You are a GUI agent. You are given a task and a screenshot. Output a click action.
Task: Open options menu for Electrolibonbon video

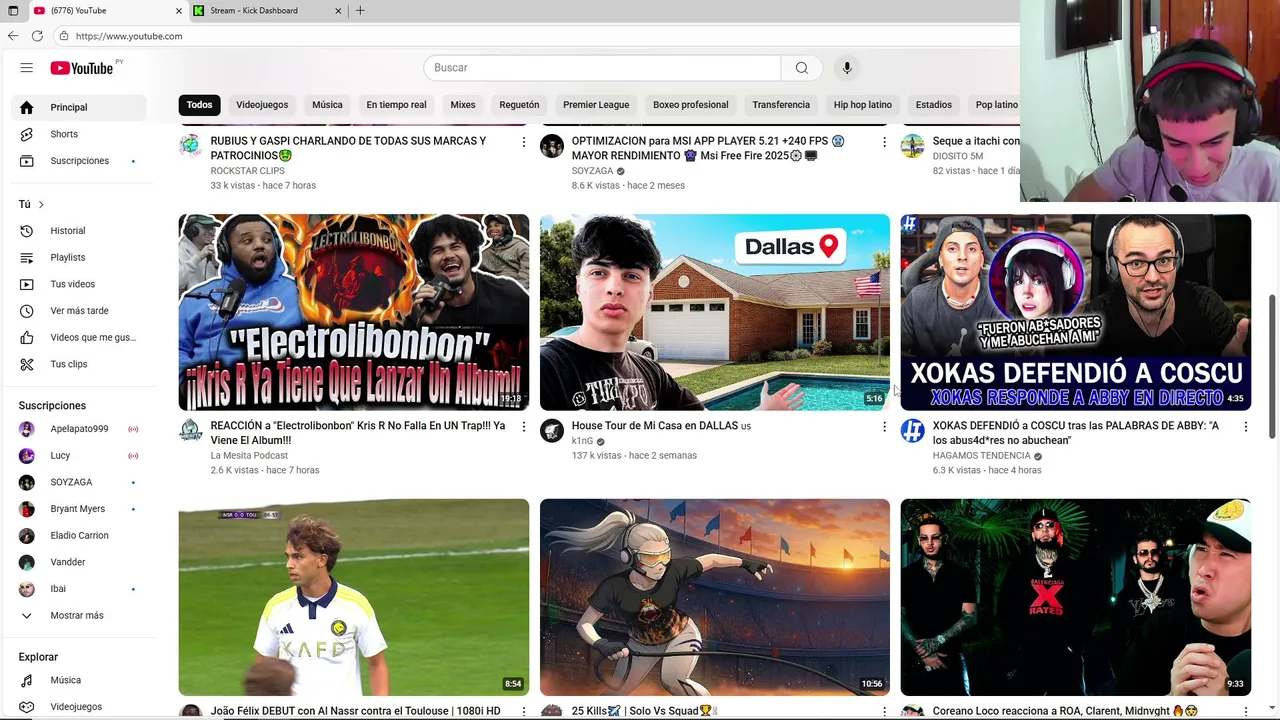(x=523, y=427)
